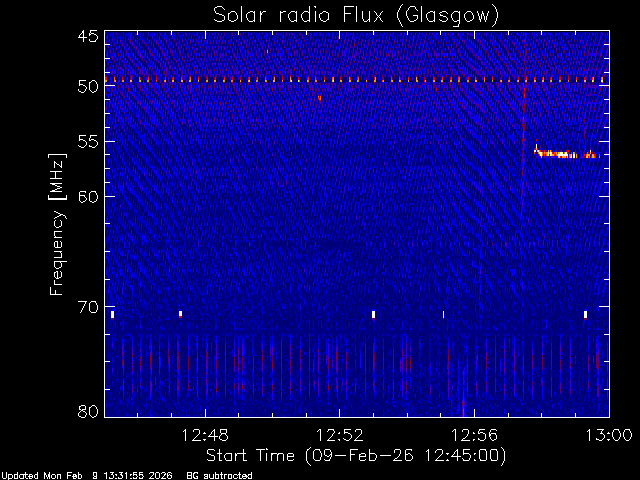
Task: Click the white marker below 70 MHz near 12:53
Action: (x=373, y=315)
